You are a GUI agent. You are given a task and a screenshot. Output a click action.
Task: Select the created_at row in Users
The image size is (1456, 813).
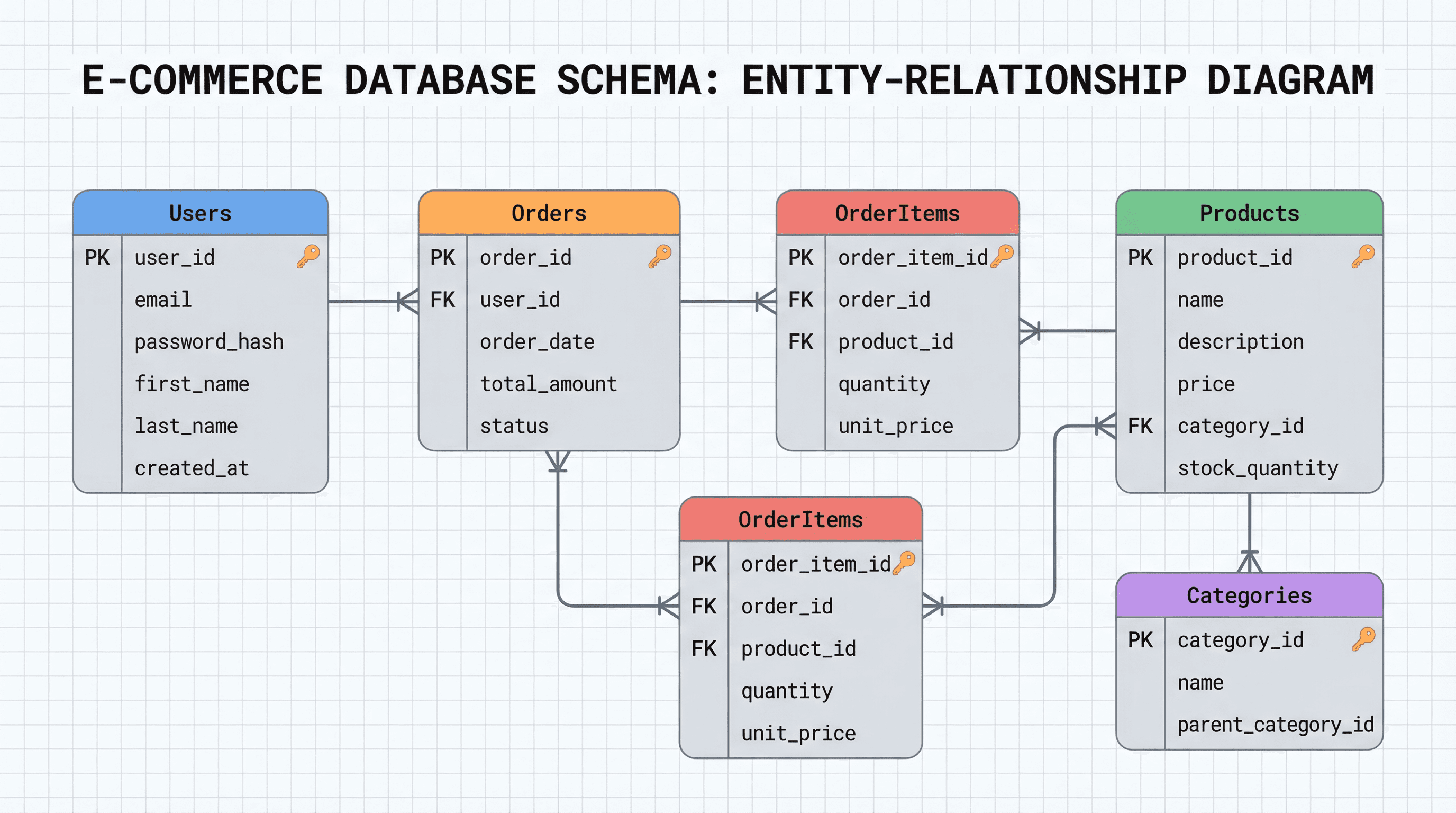point(192,468)
